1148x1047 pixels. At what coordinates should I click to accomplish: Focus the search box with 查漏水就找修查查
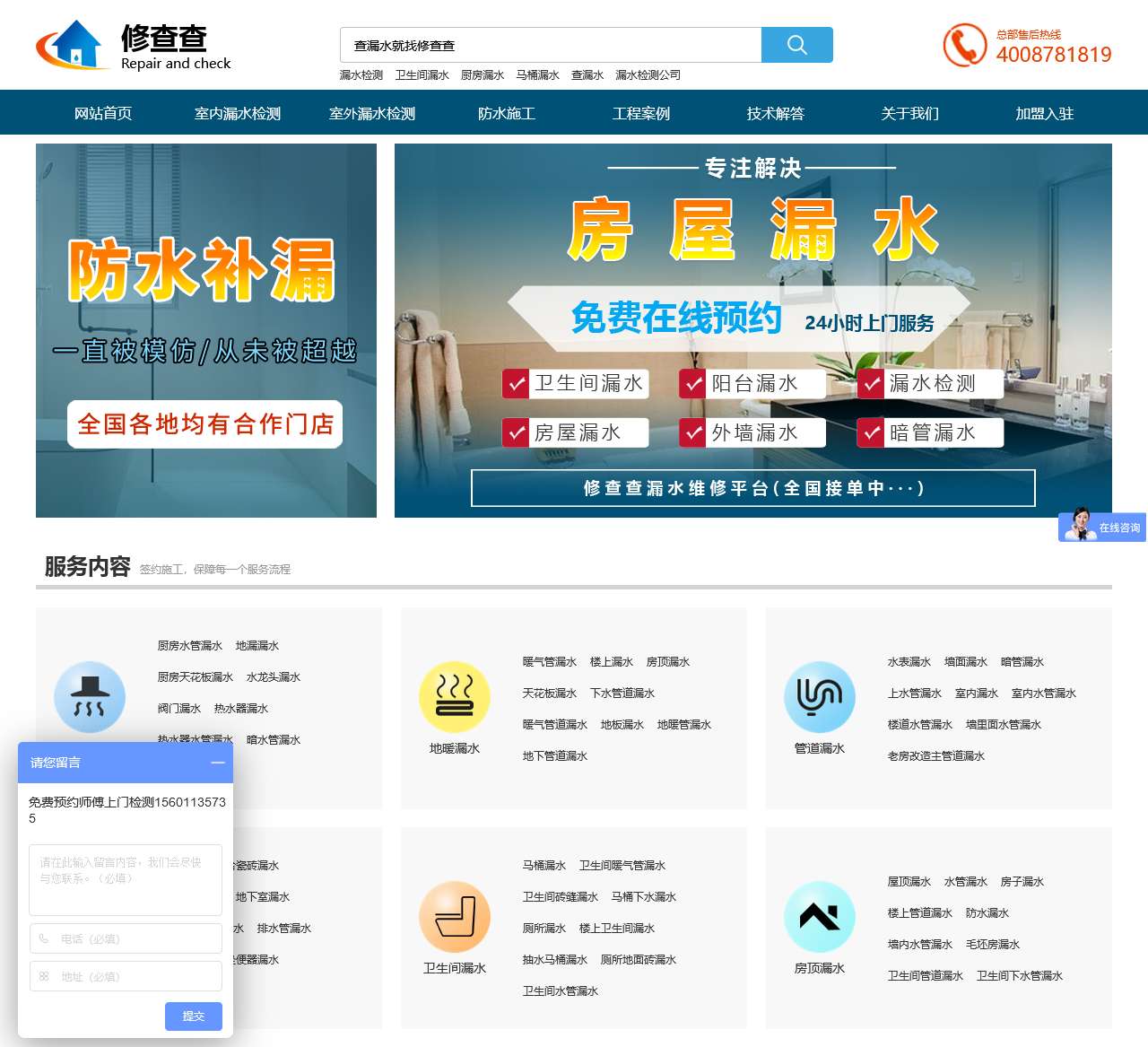551,45
